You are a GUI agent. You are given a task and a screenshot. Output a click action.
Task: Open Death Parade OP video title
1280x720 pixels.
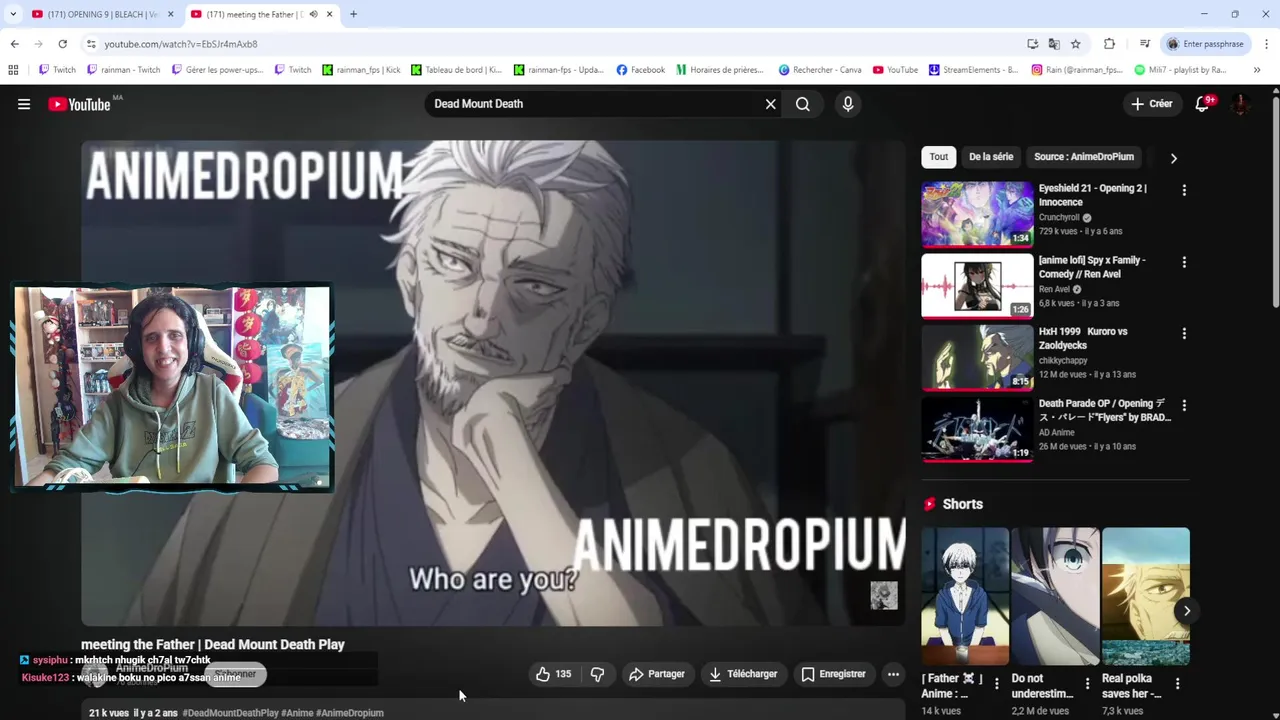(1105, 410)
